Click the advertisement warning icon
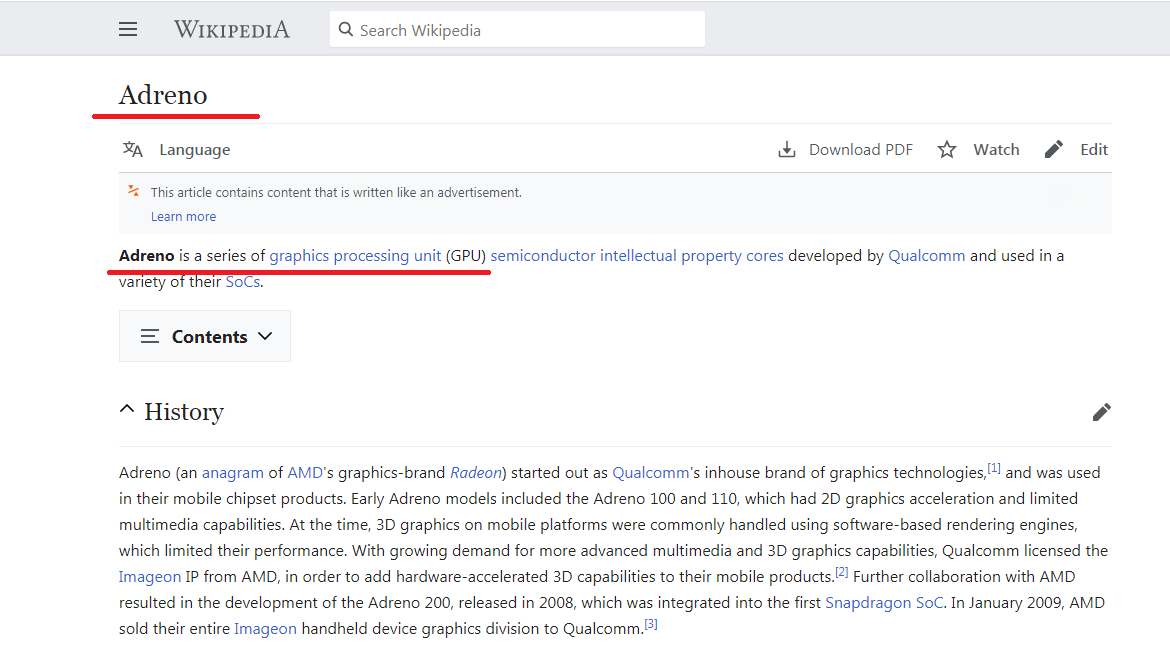Screen dimensions: 1170x655 pos(134,191)
